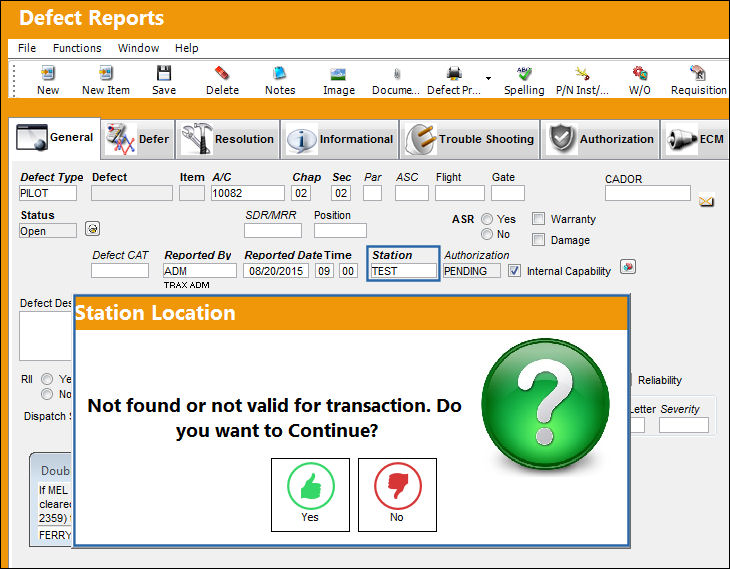This screenshot has width=730, height=569.
Task: Click the Par field
Action: click(x=372, y=193)
